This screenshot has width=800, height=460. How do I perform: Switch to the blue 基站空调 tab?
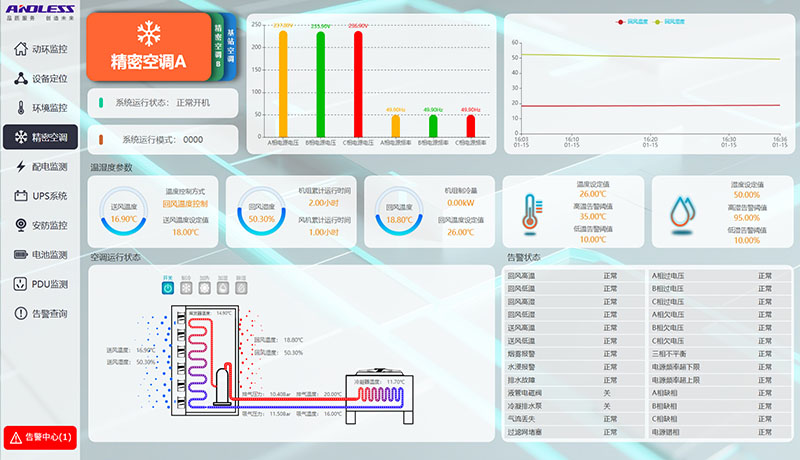click(x=231, y=45)
